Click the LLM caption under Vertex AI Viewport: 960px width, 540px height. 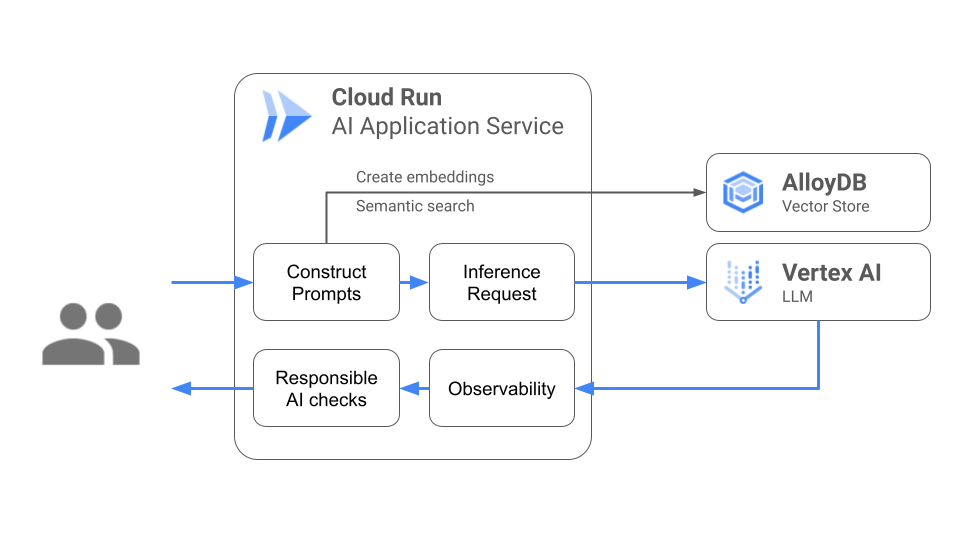pyautogui.click(x=796, y=296)
